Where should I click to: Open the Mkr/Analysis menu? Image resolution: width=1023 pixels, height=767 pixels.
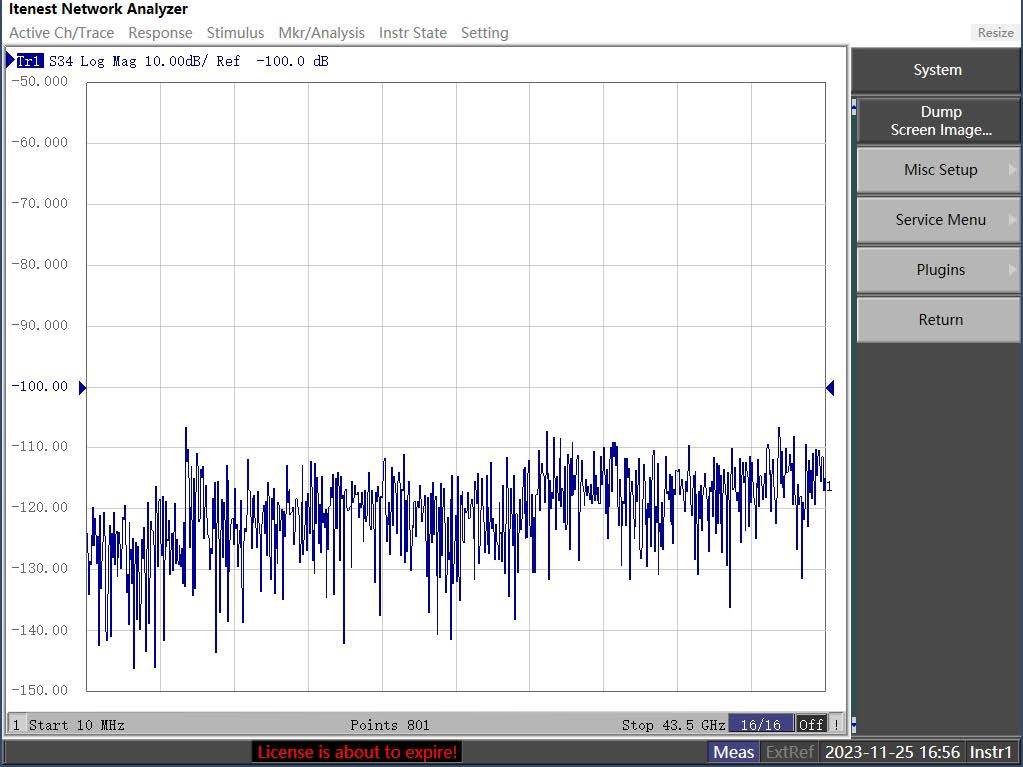(x=322, y=33)
